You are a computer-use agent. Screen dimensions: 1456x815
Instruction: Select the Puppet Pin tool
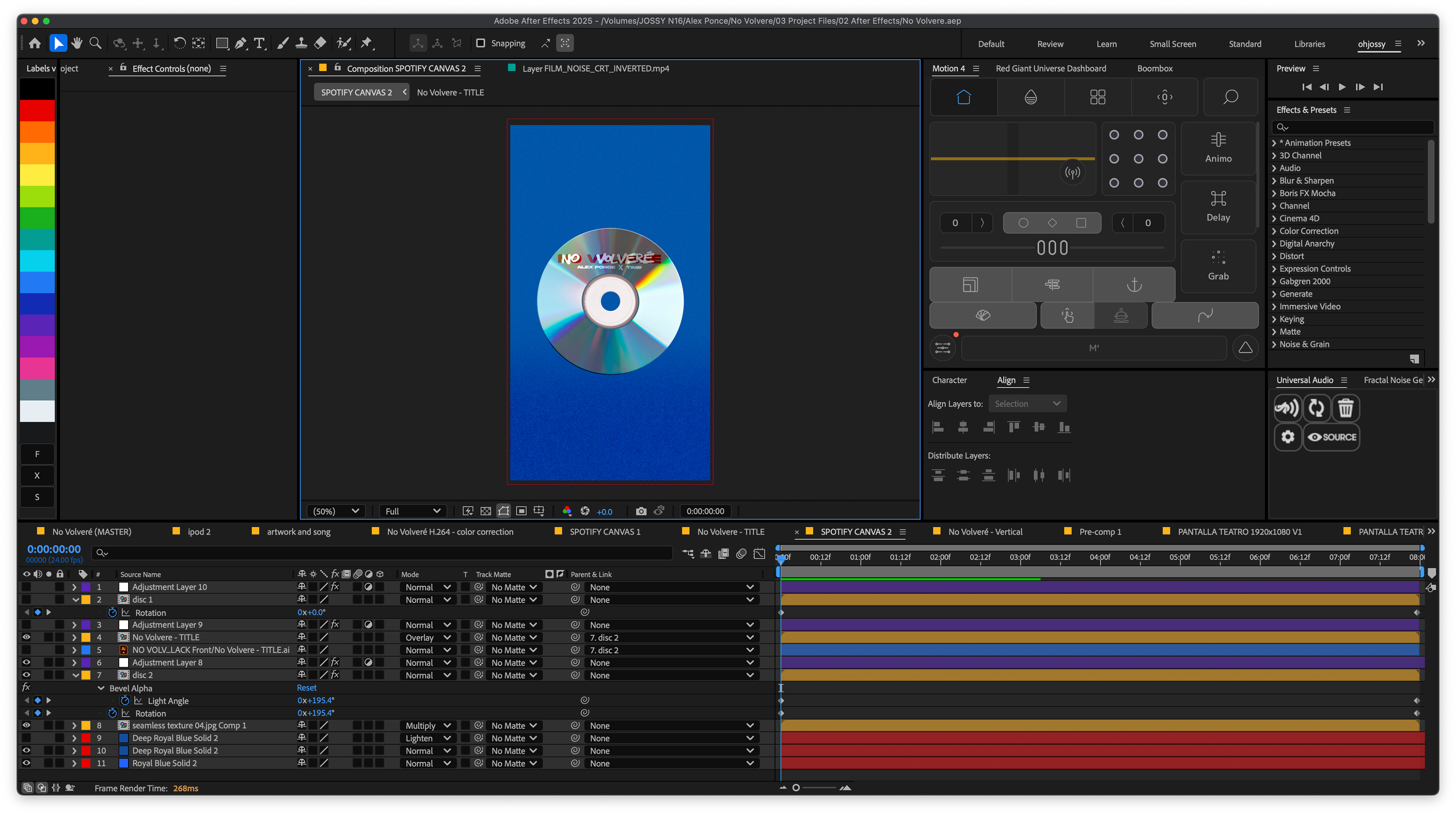click(x=366, y=43)
